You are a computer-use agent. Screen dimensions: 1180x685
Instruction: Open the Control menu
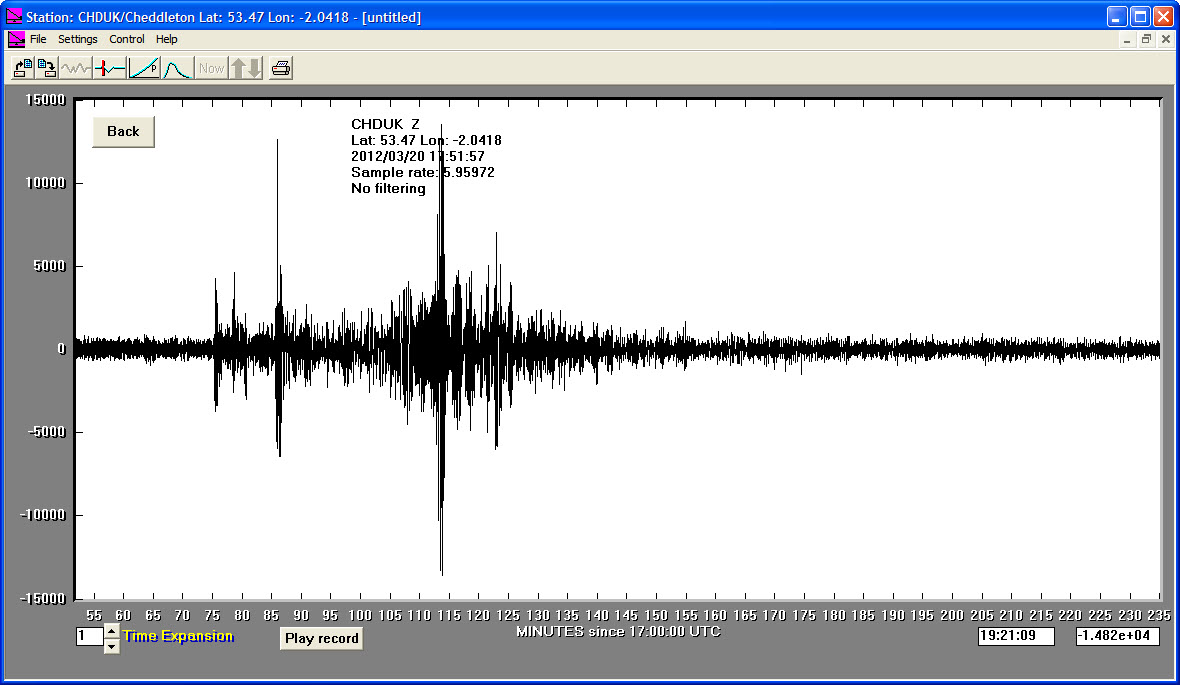[x=126, y=39]
